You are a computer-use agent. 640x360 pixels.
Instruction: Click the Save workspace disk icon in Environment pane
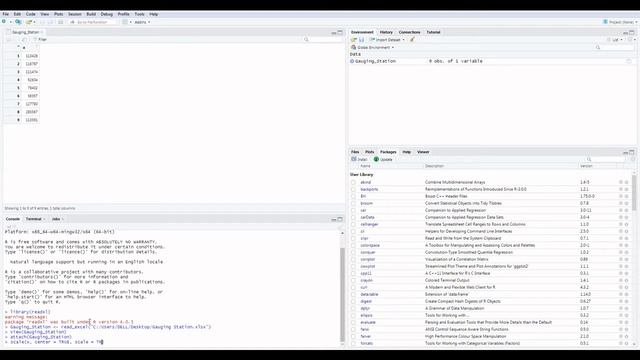361,40
